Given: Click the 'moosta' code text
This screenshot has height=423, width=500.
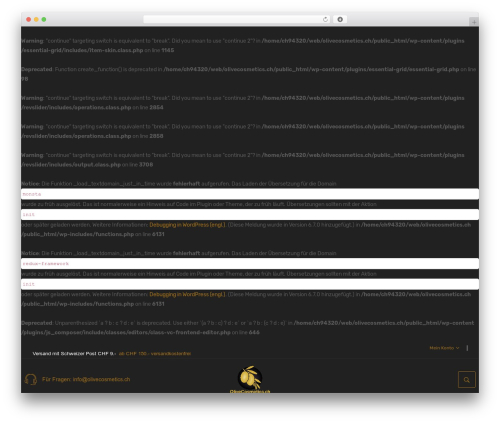Looking at the screenshot, I should pos(32,194).
